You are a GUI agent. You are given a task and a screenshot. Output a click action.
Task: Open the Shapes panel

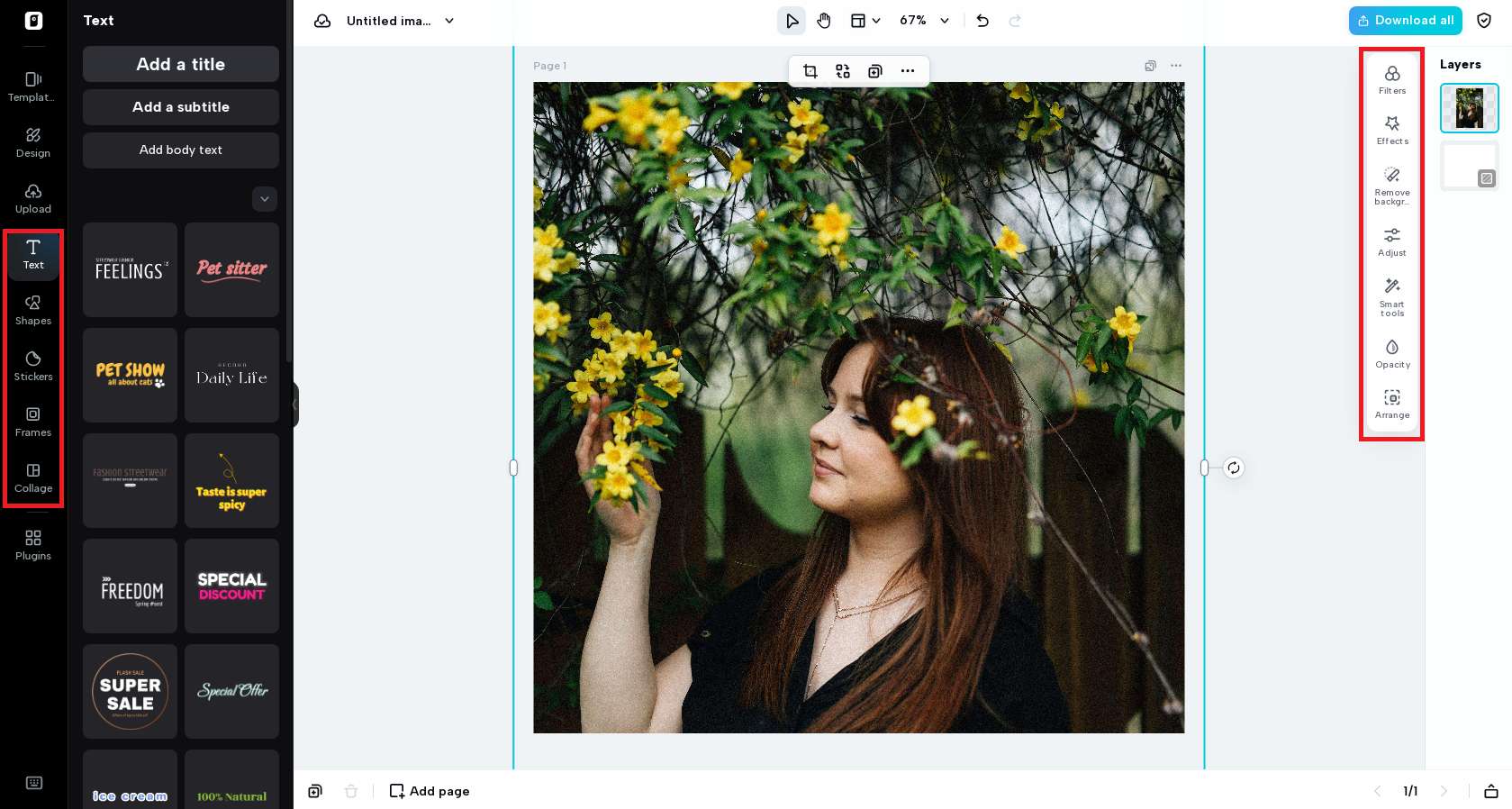click(x=33, y=310)
